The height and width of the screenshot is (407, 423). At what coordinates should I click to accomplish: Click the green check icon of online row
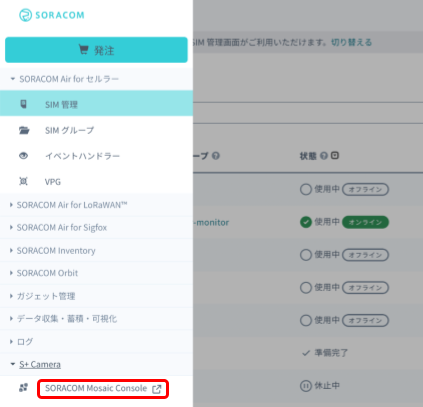[x=306, y=222]
